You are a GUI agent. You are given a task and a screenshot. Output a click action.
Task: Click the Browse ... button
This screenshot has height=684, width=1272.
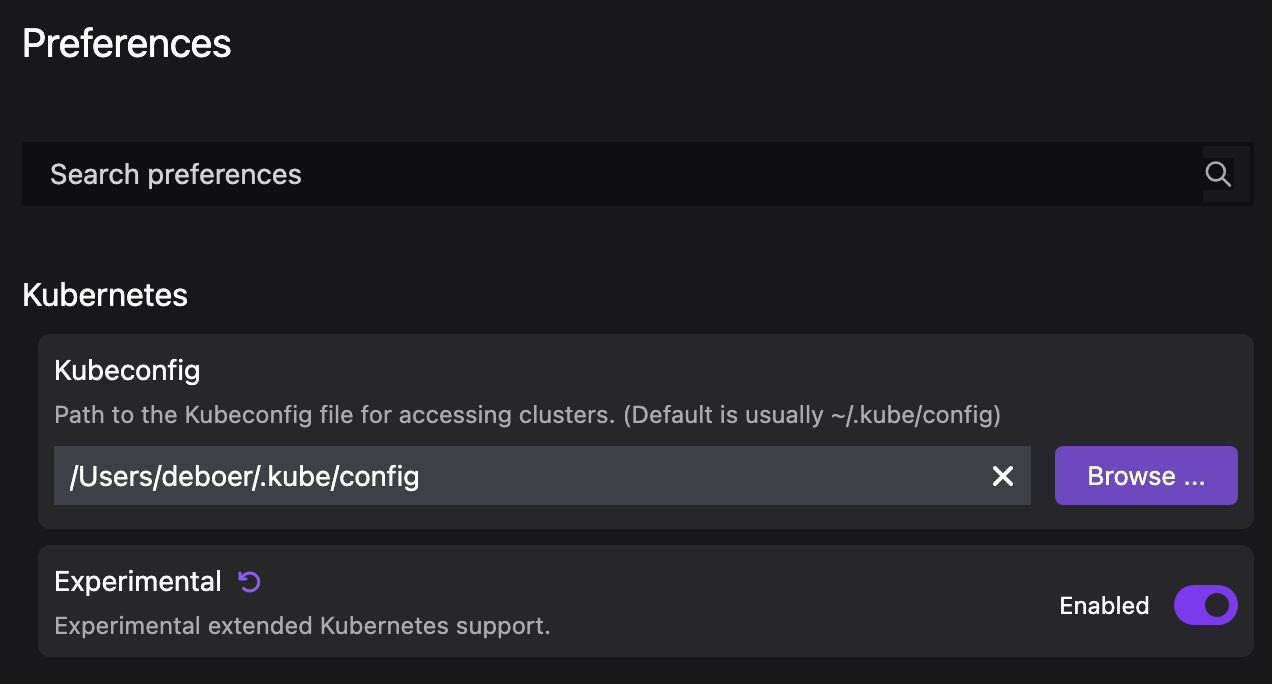pos(1146,476)
